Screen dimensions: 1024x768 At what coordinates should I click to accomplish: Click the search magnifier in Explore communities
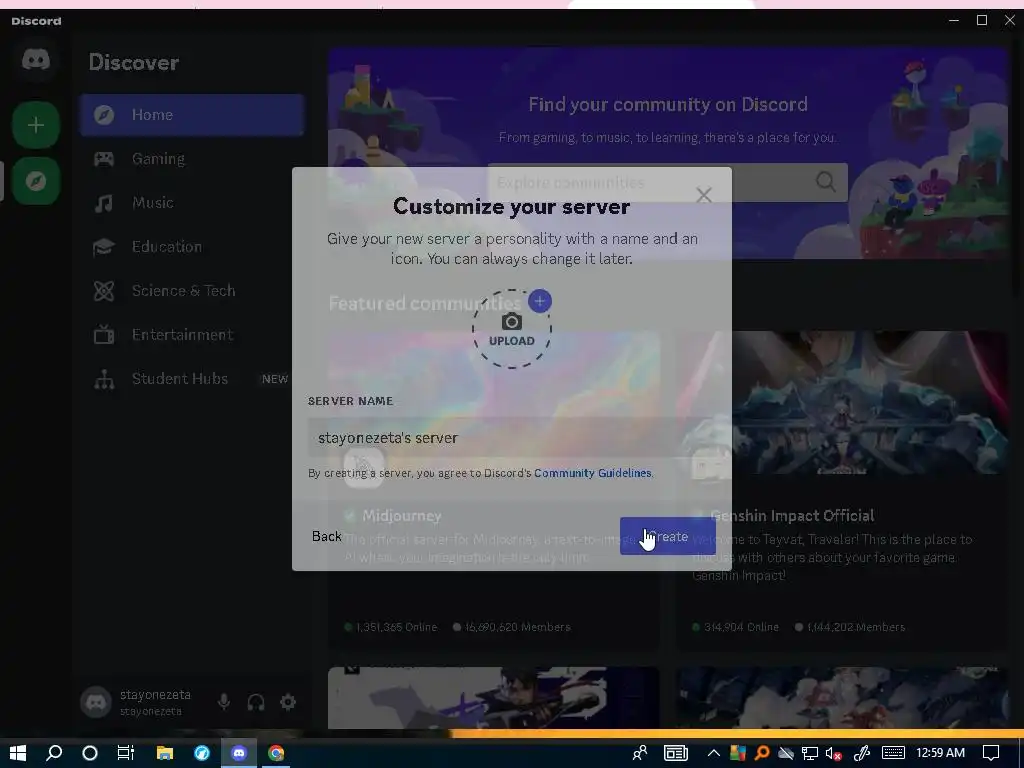[x=825, y=182]
